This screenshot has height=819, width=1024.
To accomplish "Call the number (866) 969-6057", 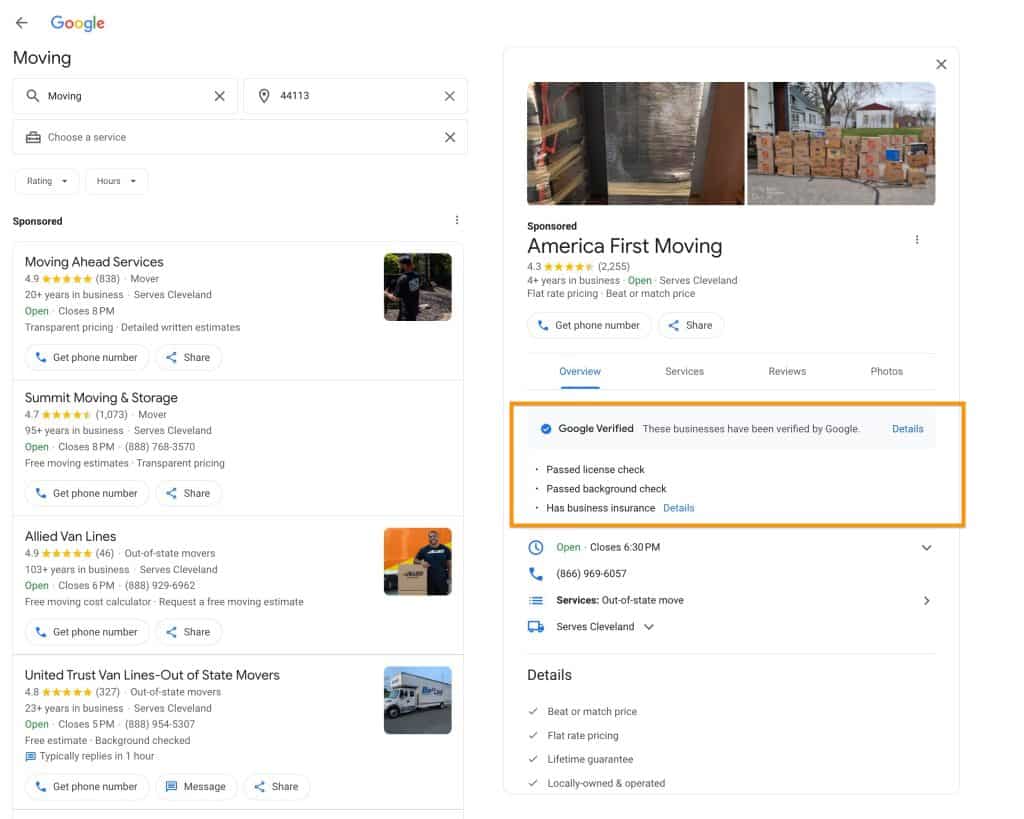I will coord(591,574).
